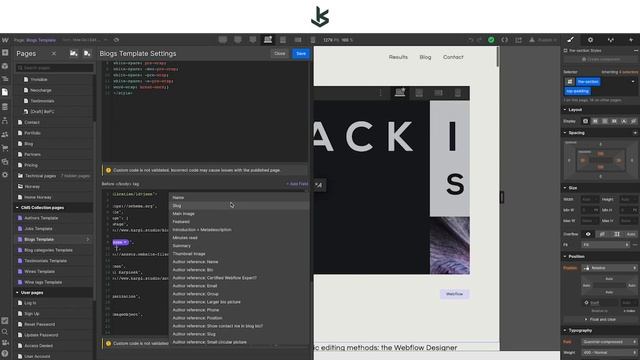Open the Navigator panel icon
This screenshot has width=640, height=360.
[5, 79]
